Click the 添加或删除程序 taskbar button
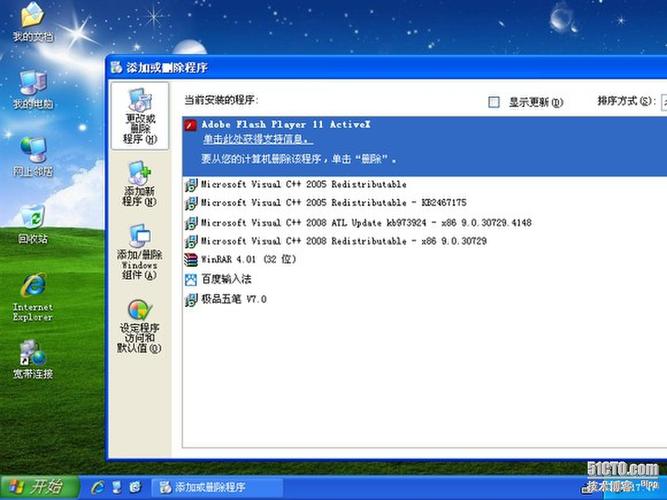 217,487
